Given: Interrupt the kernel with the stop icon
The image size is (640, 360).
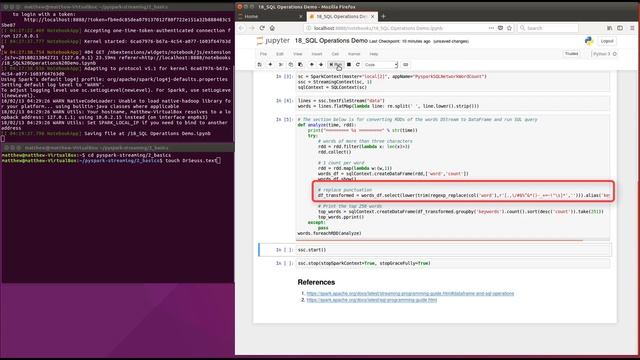Looking at the screenshot, I should pyautogui.click(x=349, y=64).
